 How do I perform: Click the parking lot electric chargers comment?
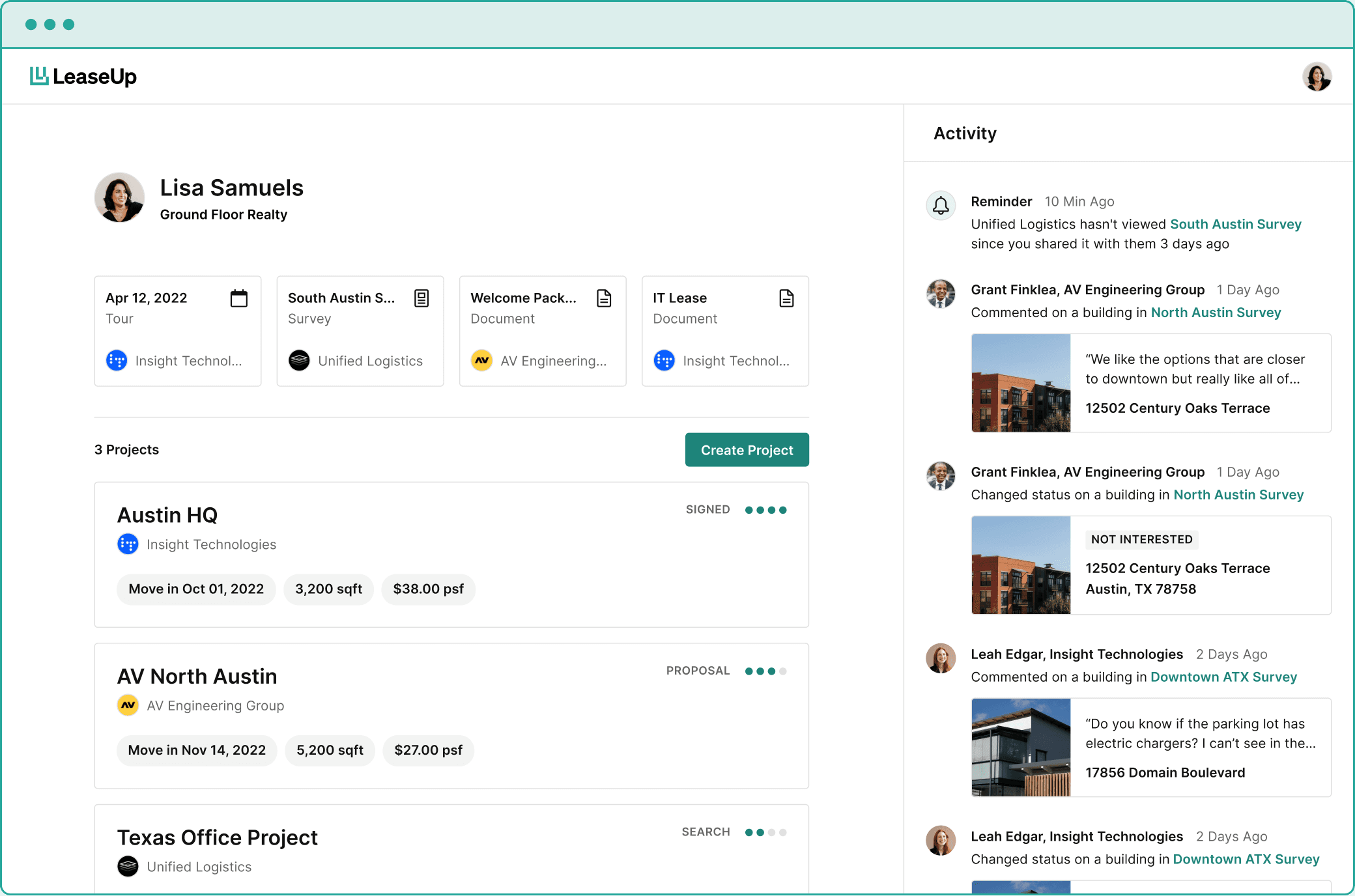[x=1201, y=734]
